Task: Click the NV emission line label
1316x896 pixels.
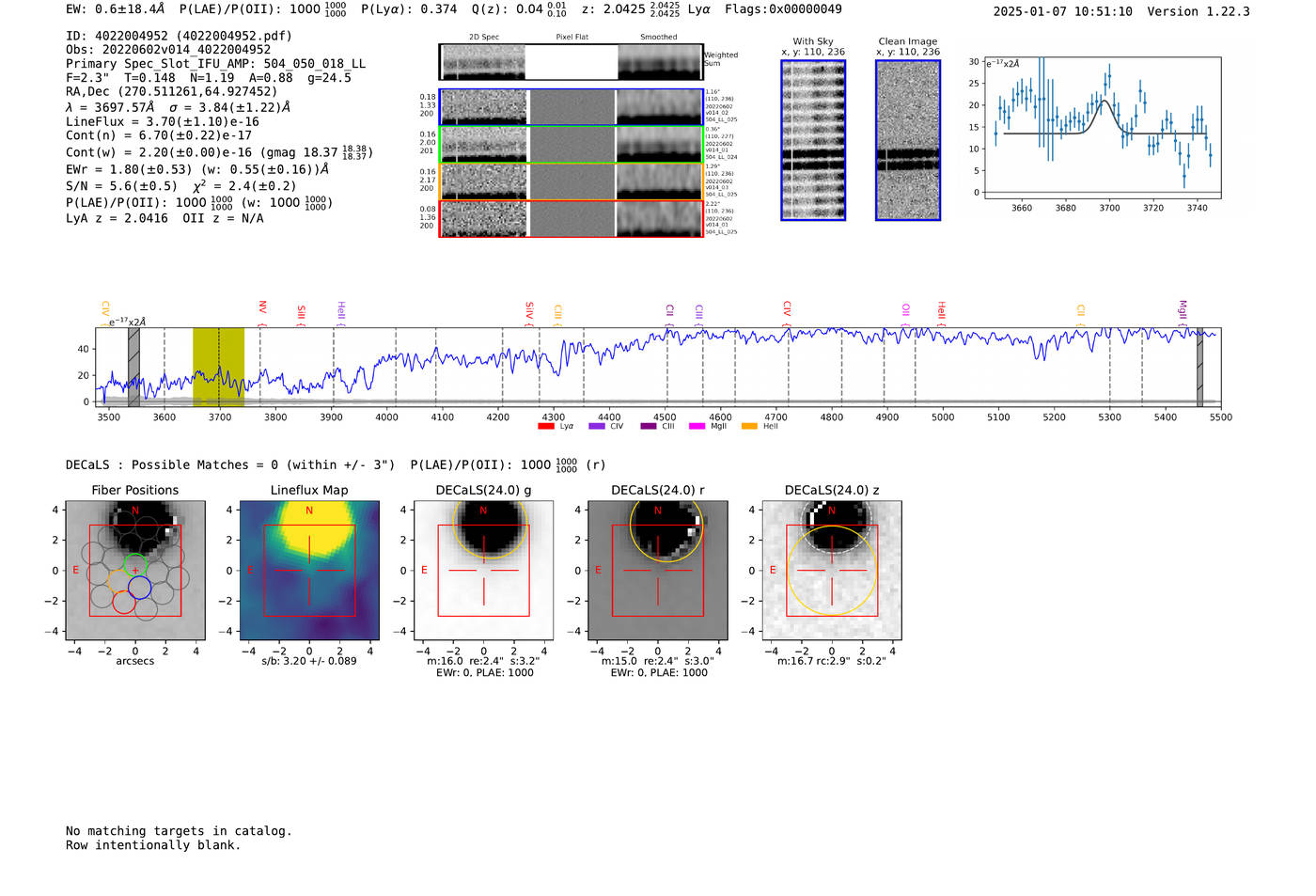Action: [262, 307]
